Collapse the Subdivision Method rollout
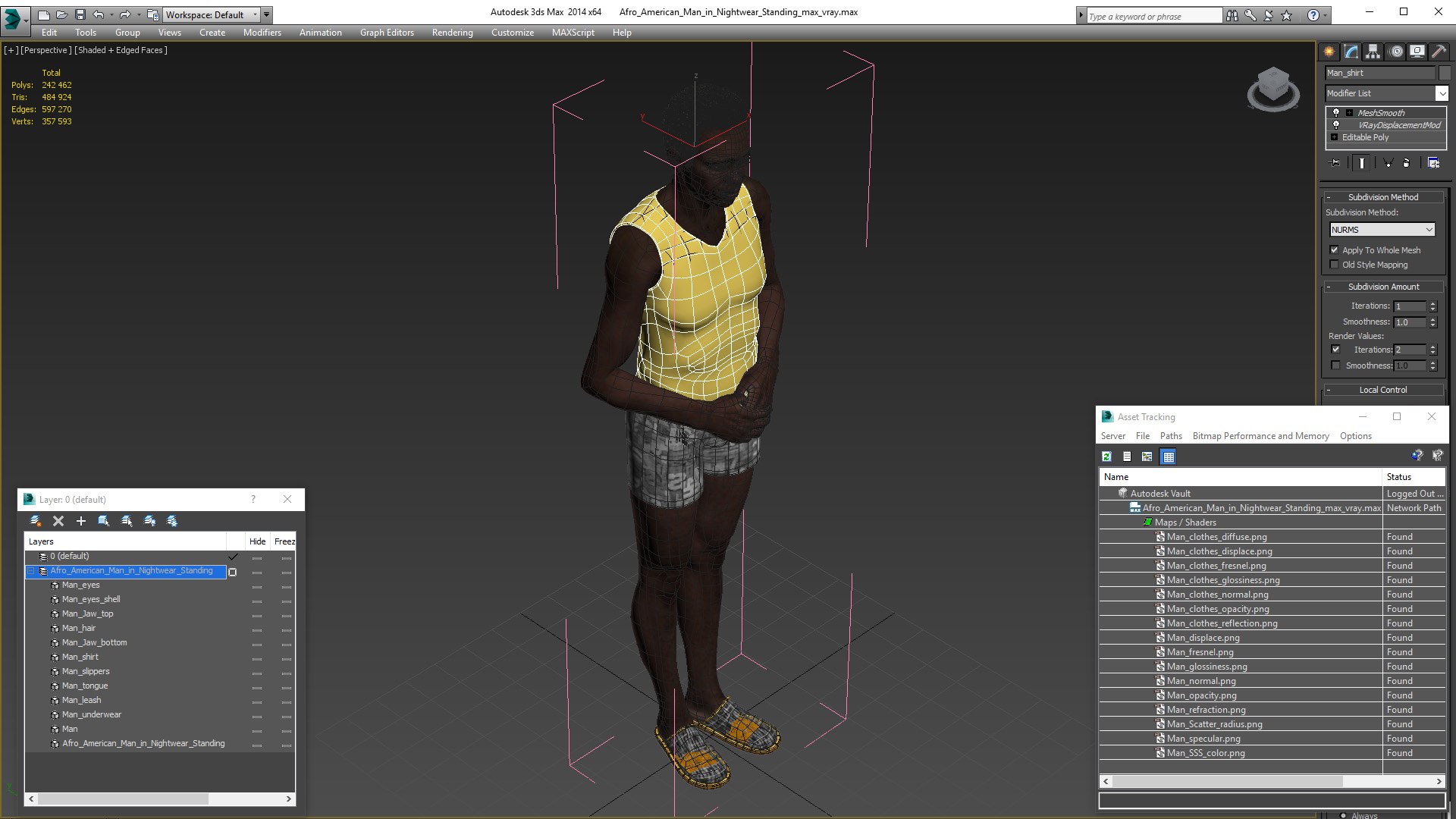Viewport: 1456px width, 819px height. 1383,197
